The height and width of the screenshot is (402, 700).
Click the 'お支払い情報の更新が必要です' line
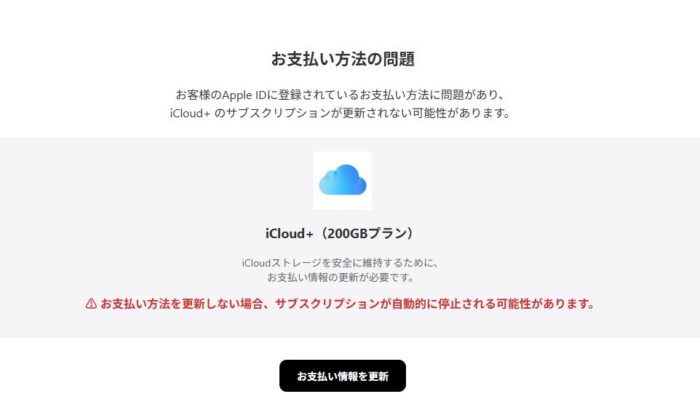click(x=340, y=277)
